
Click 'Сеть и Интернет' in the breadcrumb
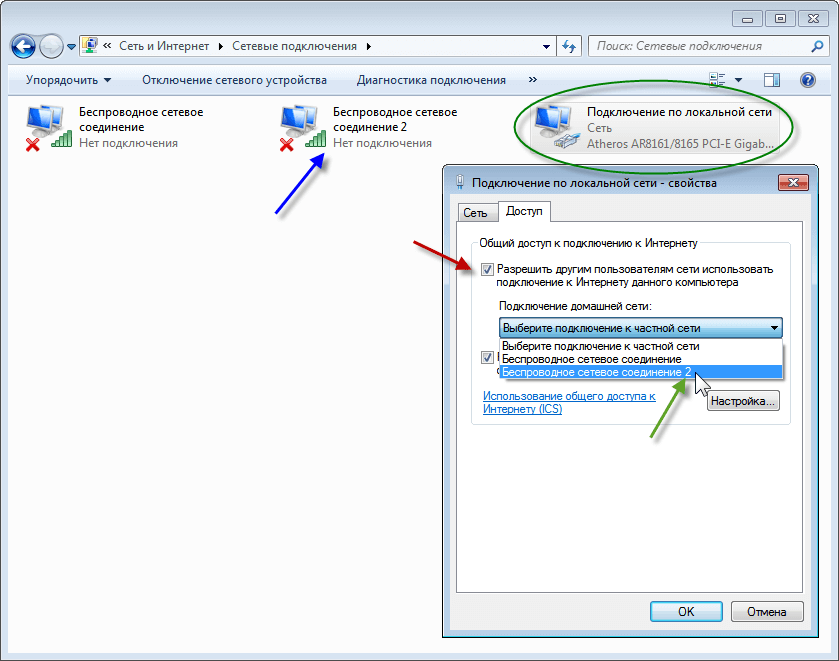164,47
